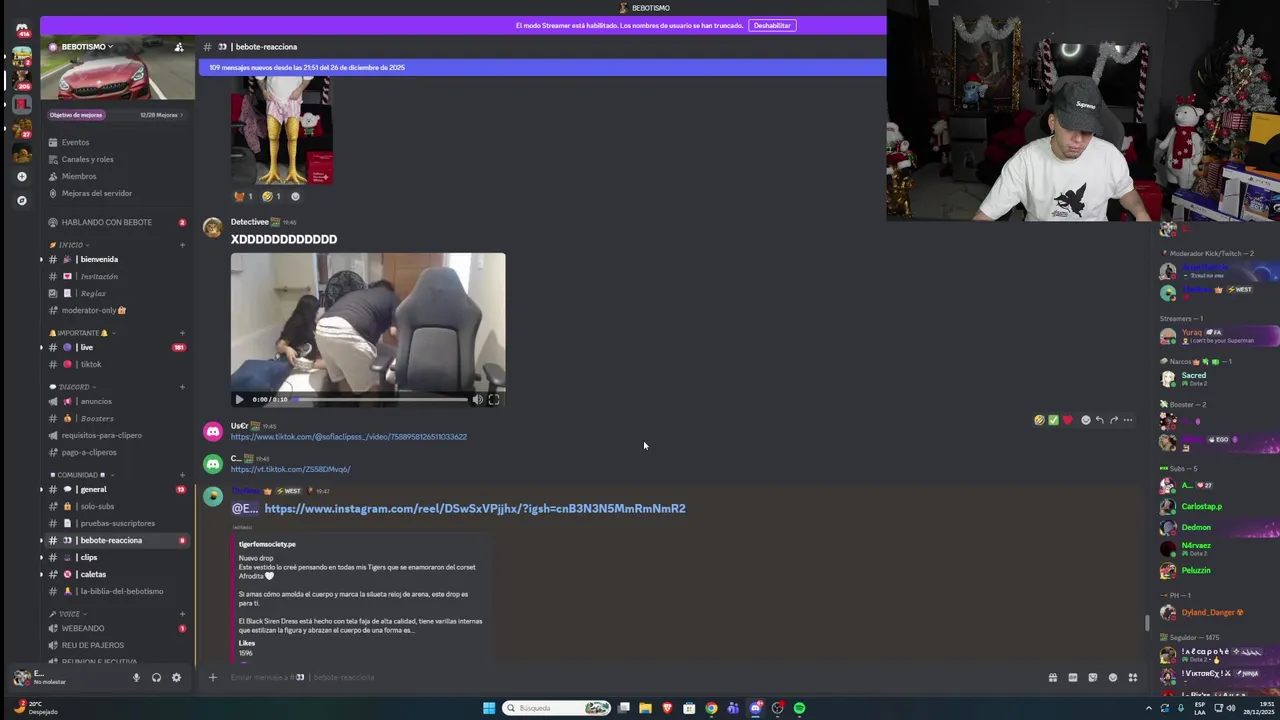Click the reply arrow on the hovered message
The height and width of the screenshot is (720, 1280).
1099,420
